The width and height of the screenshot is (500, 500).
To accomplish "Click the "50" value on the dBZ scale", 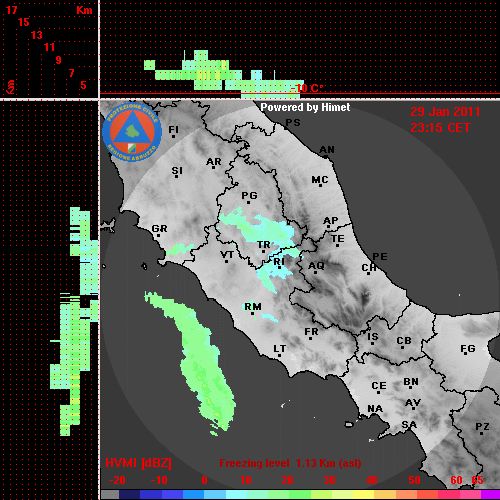I will 414,480.
